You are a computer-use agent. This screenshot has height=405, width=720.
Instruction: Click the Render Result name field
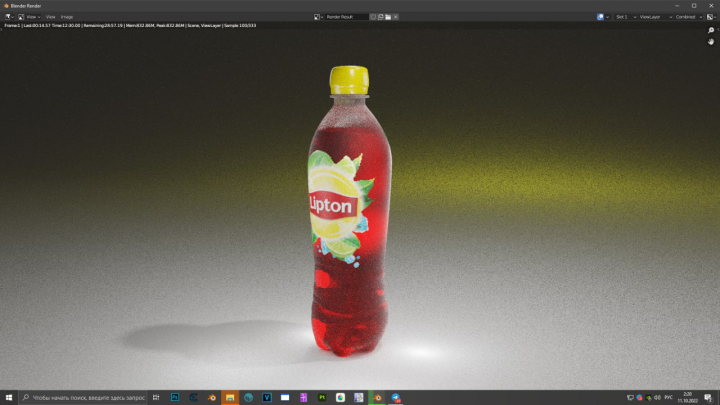(x=347, y=17)
